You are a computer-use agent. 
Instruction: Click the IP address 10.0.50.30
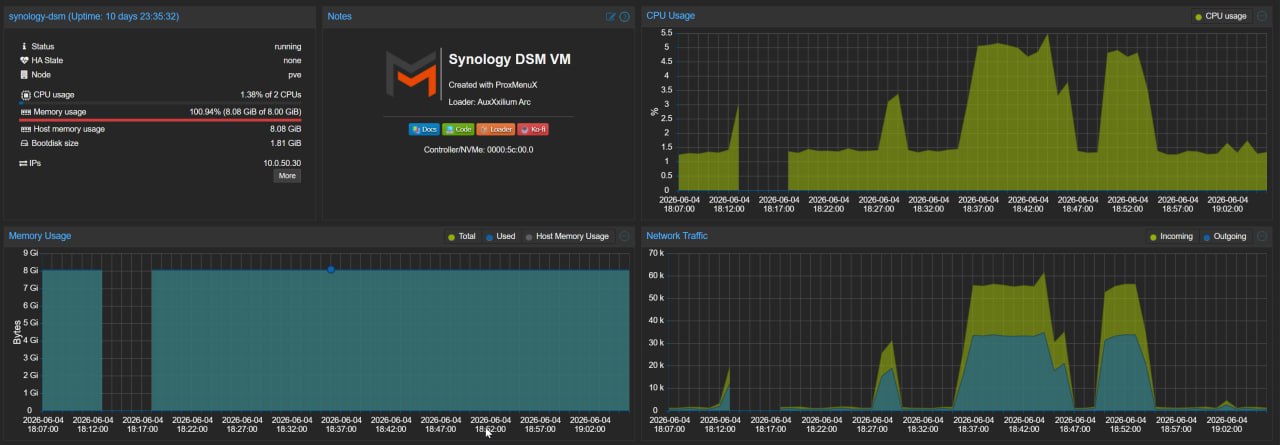pyautogui.click(x=282, y=162)
